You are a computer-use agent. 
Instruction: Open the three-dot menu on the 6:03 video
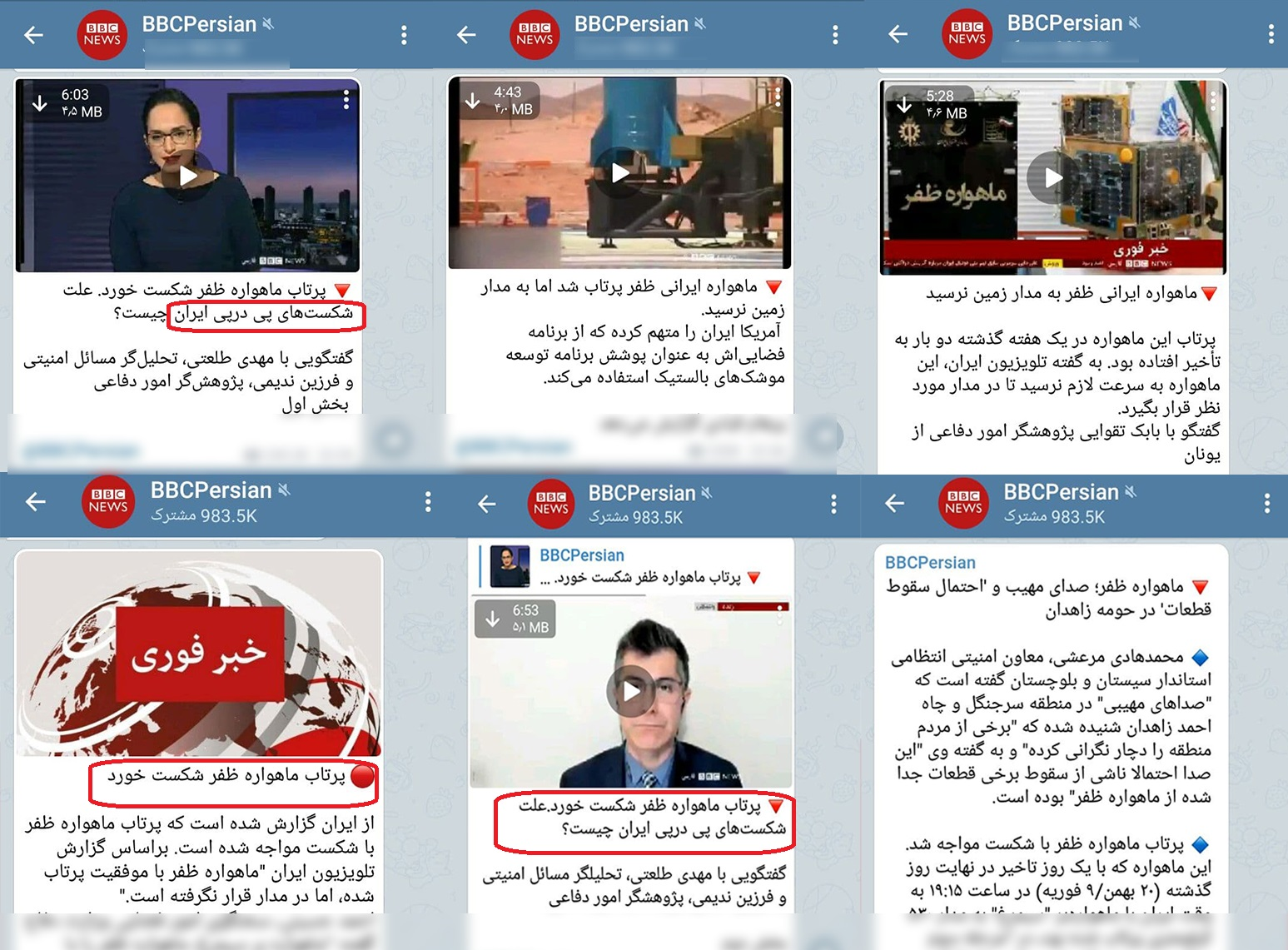[x=346, y=100]
